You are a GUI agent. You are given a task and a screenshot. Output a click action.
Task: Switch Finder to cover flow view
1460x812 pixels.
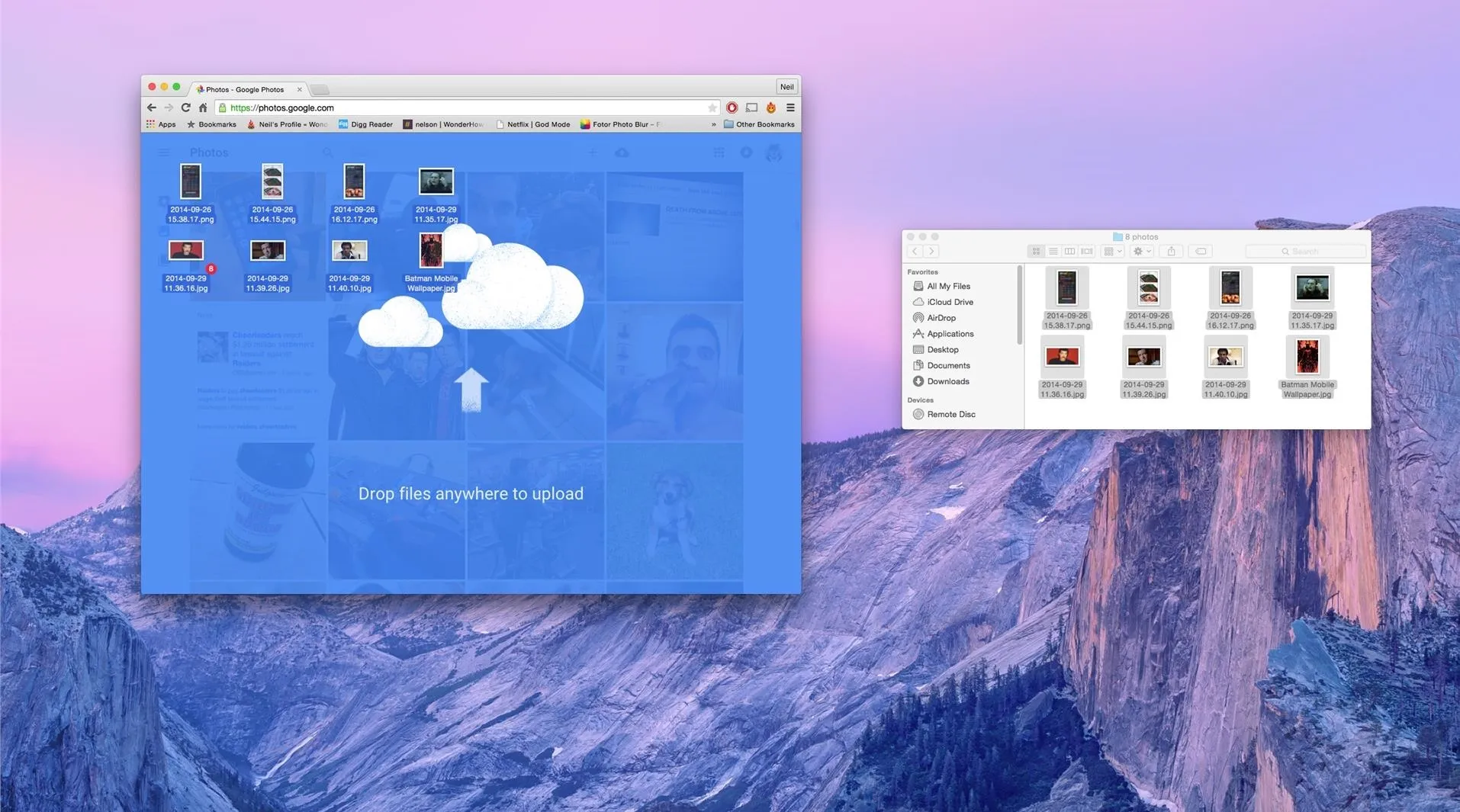point(1087,251)
